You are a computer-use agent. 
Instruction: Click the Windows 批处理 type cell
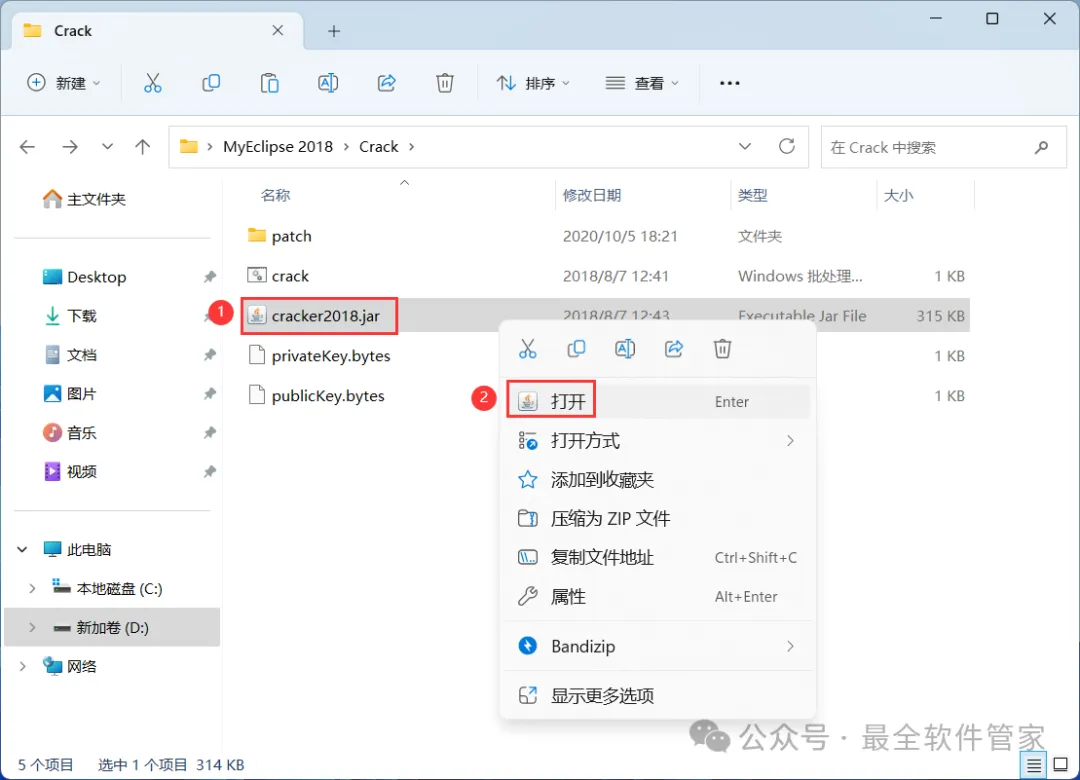tap(800, 276)
